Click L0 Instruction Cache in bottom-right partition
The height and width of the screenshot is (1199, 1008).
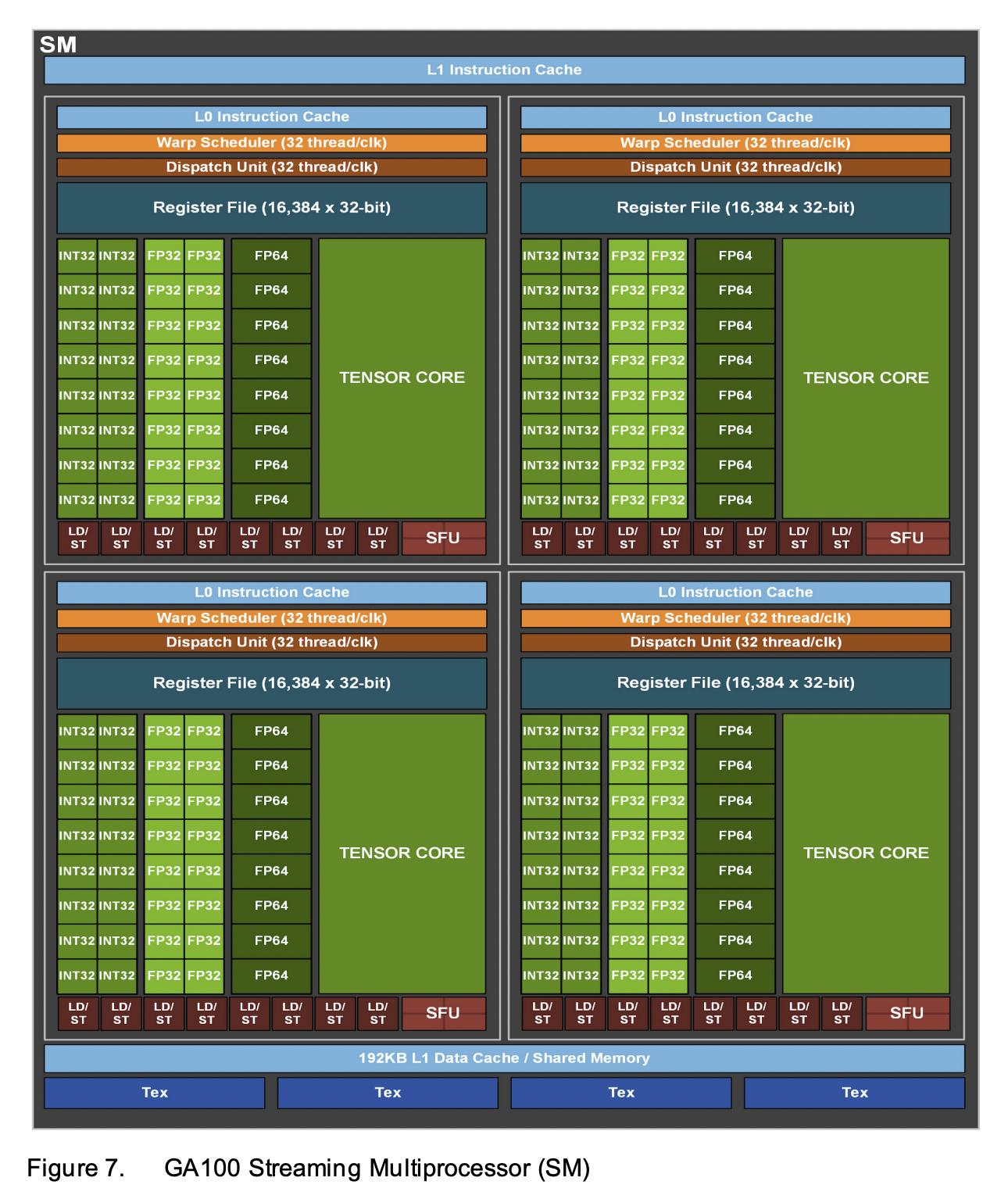[x=735, y=592]
